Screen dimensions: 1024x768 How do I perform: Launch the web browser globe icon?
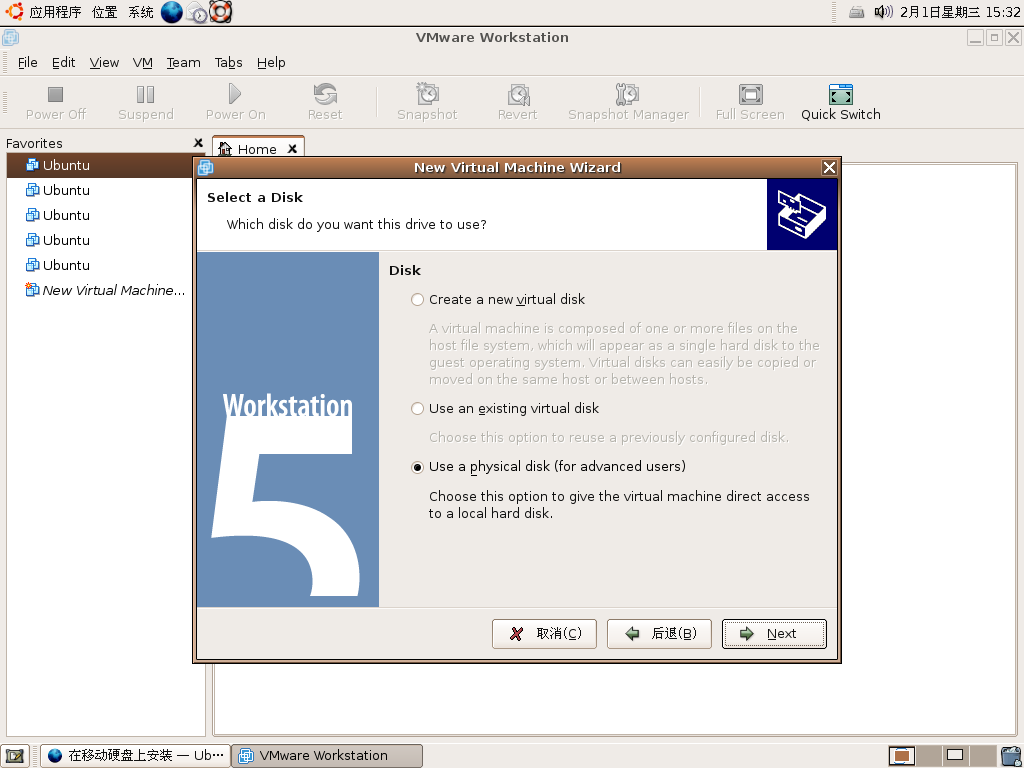[x=172, y=12]
